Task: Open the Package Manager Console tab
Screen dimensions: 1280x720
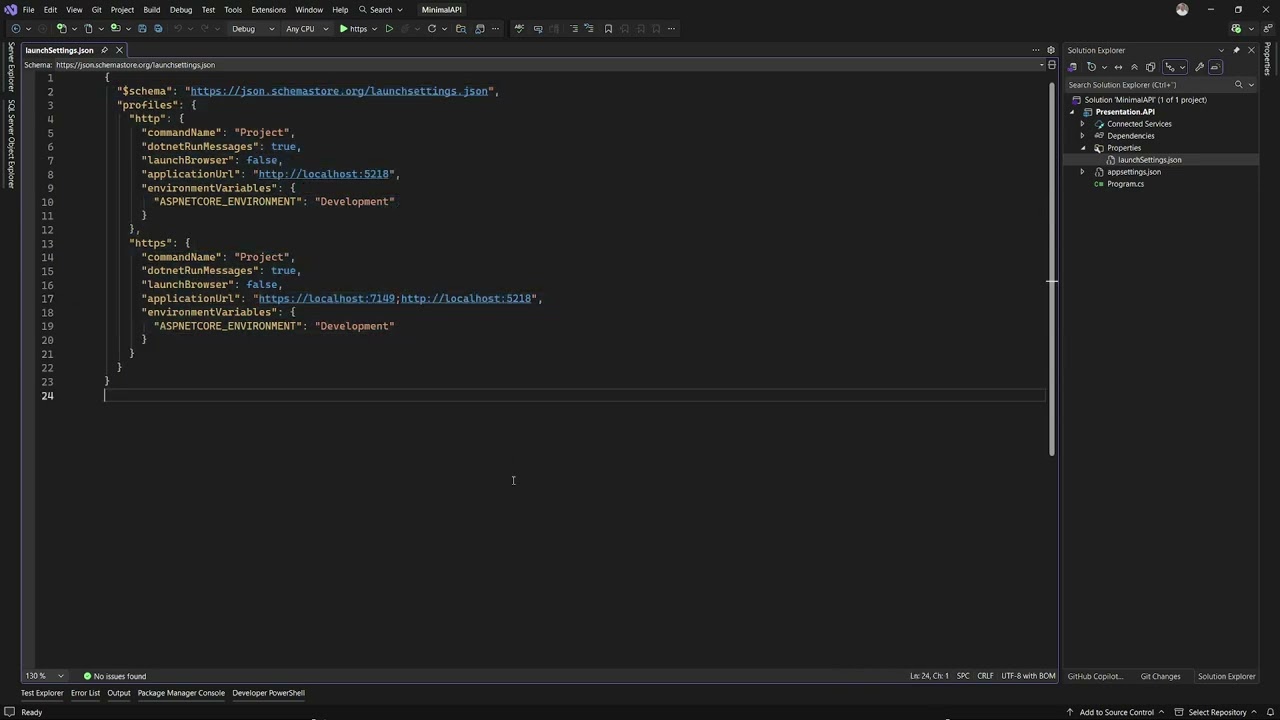Action: [x=181, y=693]
